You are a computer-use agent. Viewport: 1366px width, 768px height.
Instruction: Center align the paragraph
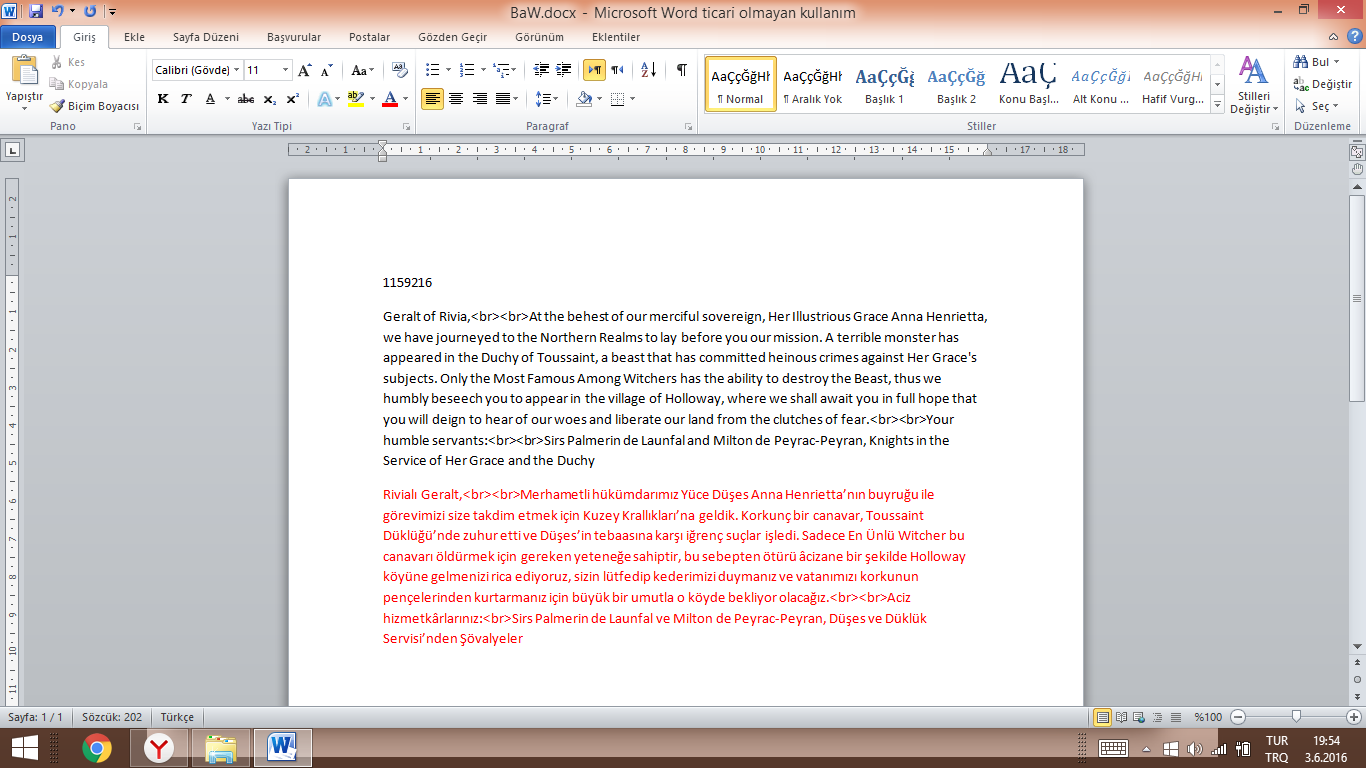click(x=456, y=99)
